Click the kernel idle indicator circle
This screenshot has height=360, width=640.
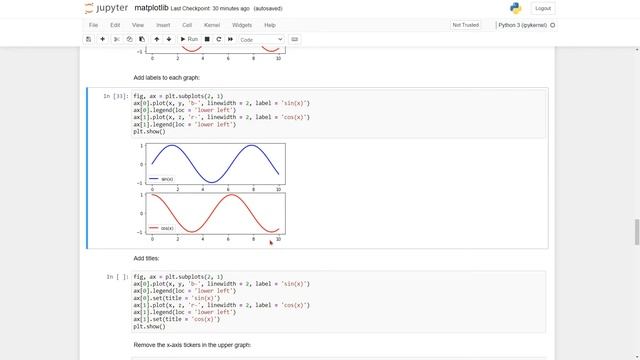click(553, 25)
